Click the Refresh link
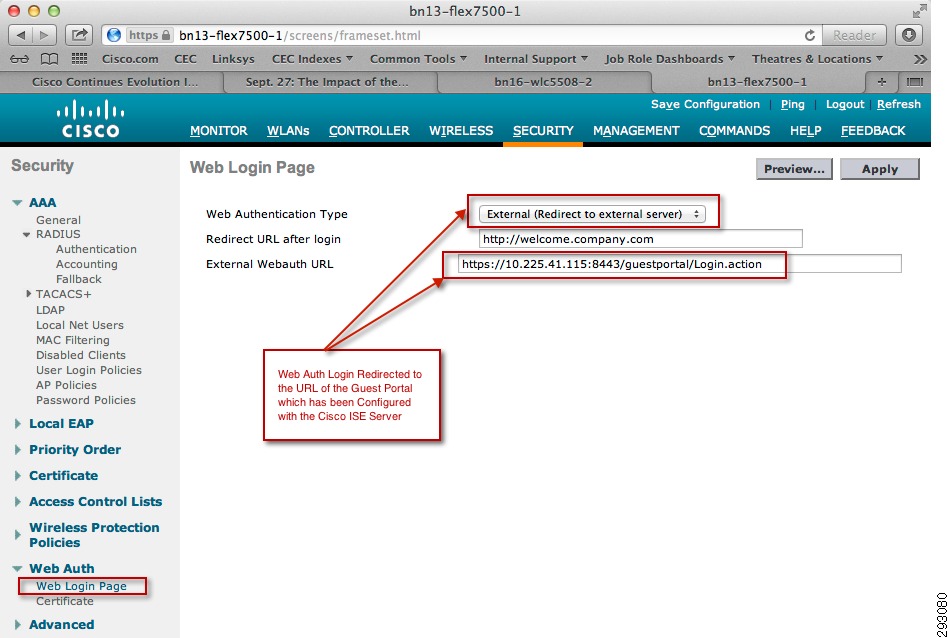Image resolution: width=947 pixels, height=638 pixels. pos(899,105)
